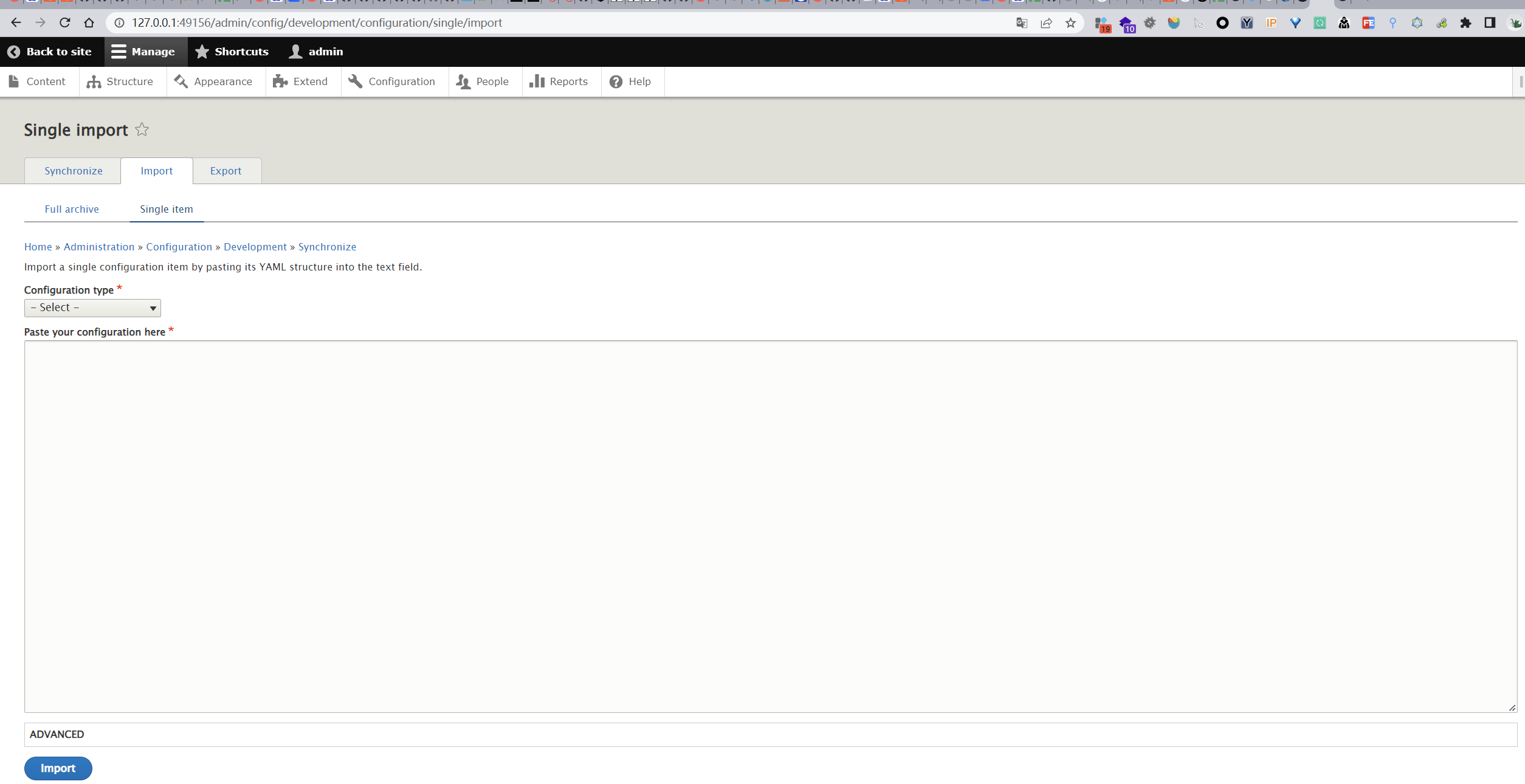
Task: Click the translate page icon
Action: (1022, 23)
